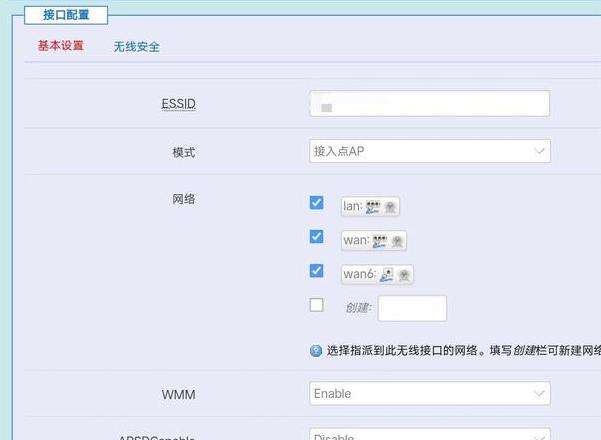This screenshot has height=440, width=601.
Task: Click the ESSID text field
Action: (429, 103)
